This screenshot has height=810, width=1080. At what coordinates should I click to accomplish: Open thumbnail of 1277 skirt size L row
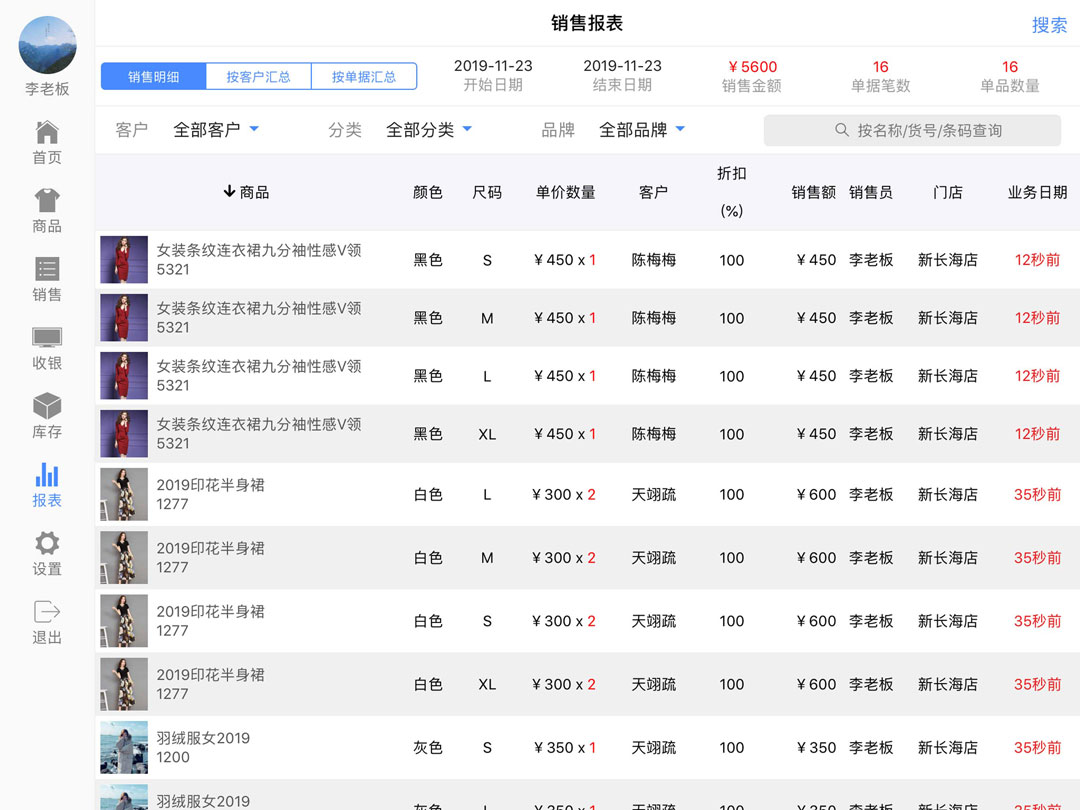click(124, 494)
